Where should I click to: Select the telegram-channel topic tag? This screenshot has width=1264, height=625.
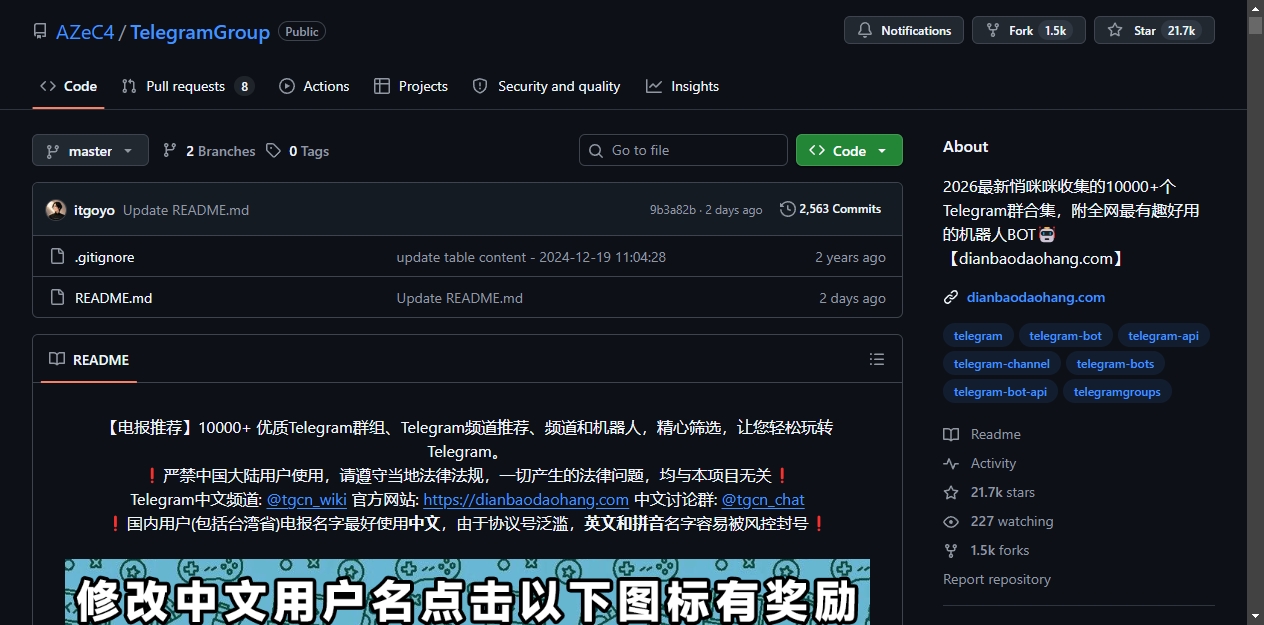click(x=1002, y=364)
